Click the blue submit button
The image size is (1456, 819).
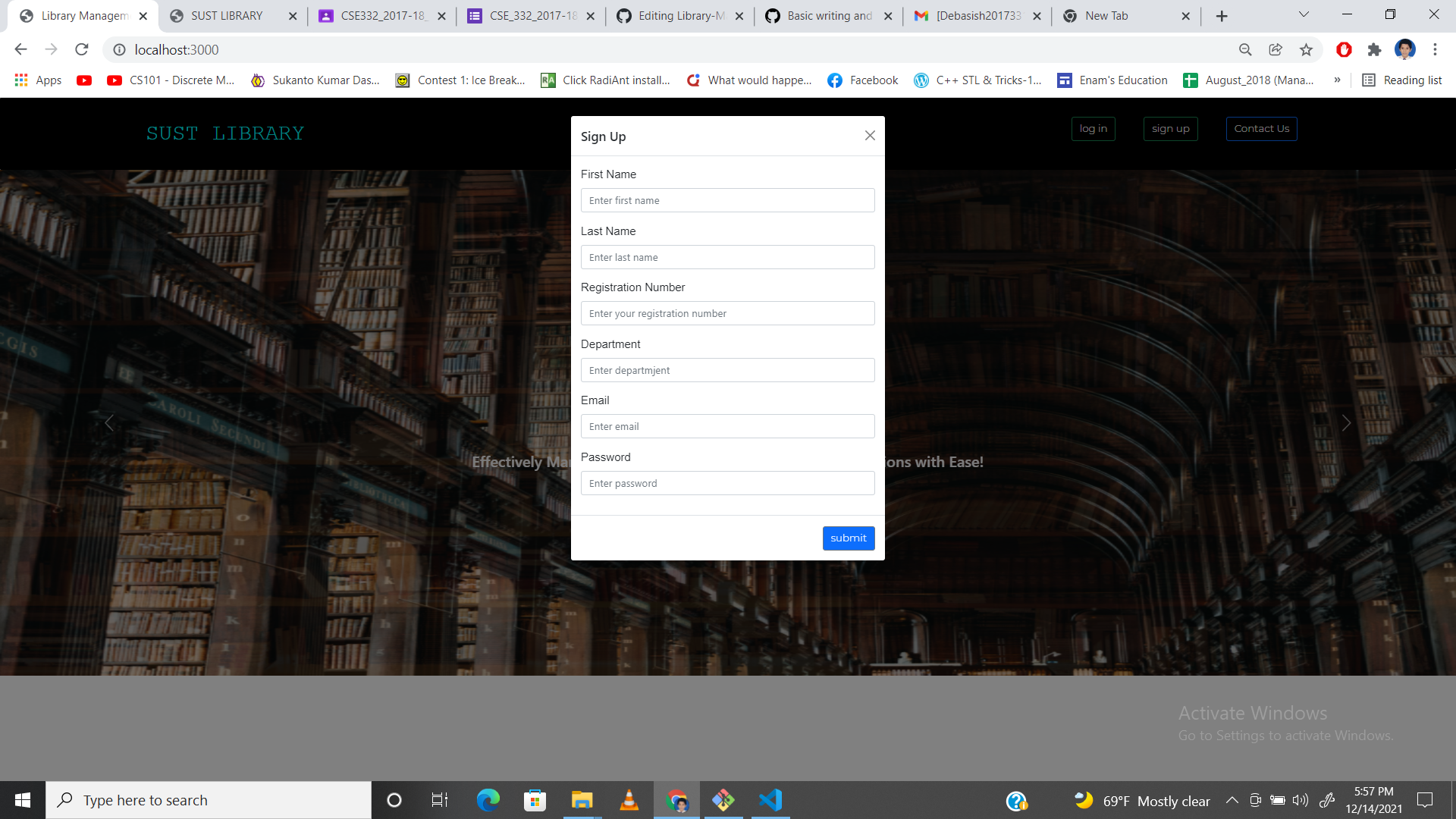(848, 538)
